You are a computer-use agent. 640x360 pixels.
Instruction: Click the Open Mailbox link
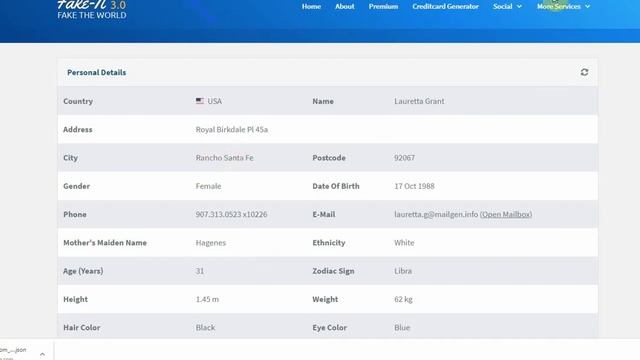(506, 214)
